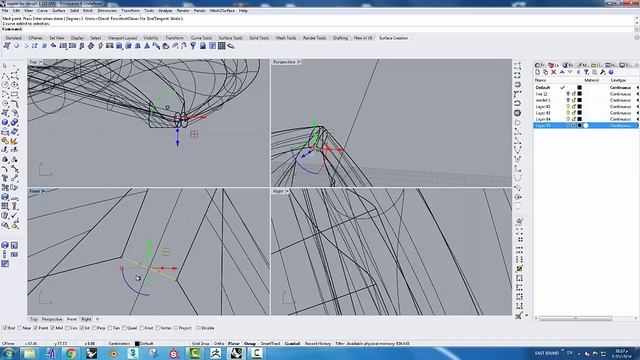Toggle the End object snap checkbox

5,328
